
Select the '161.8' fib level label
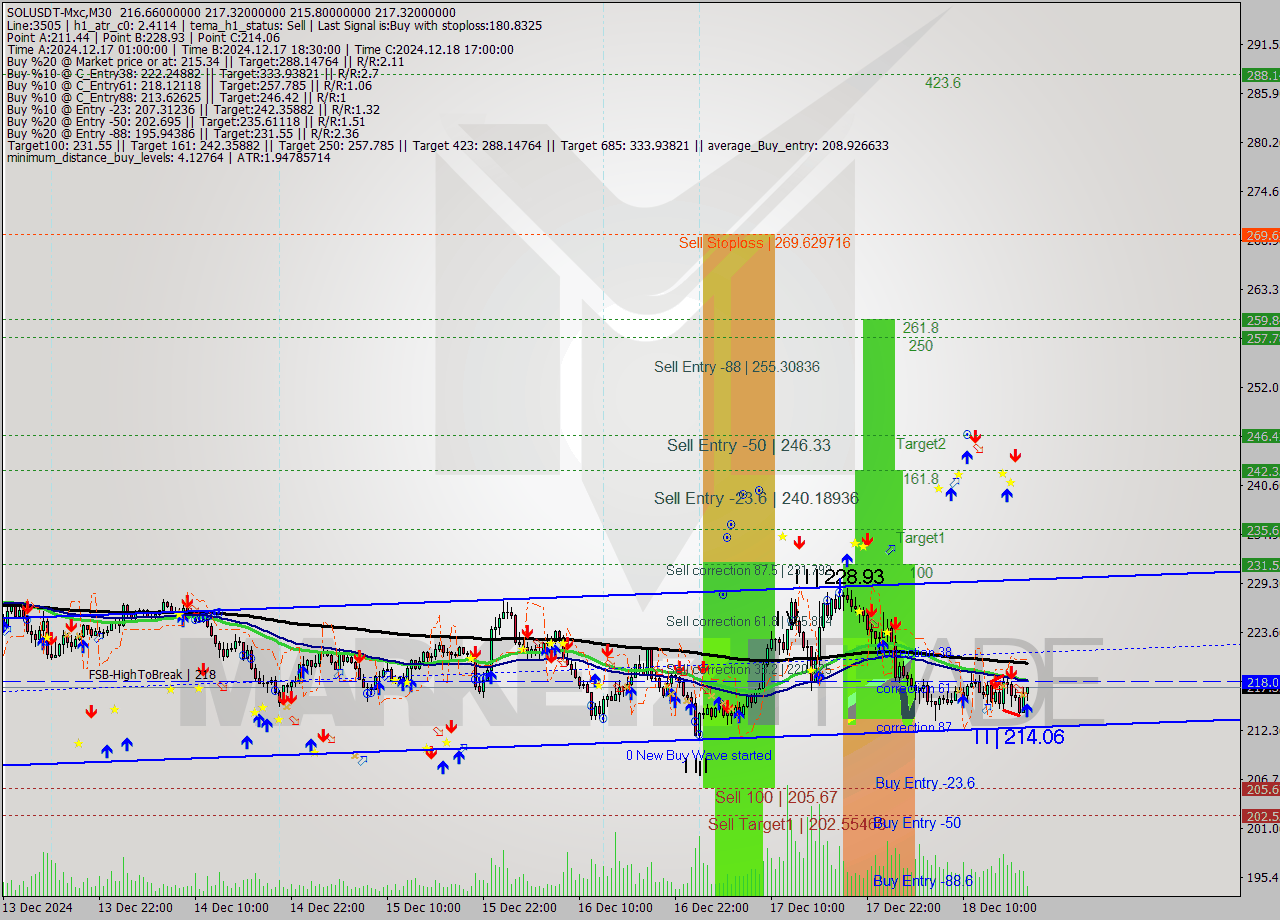(x=921, y=479)
